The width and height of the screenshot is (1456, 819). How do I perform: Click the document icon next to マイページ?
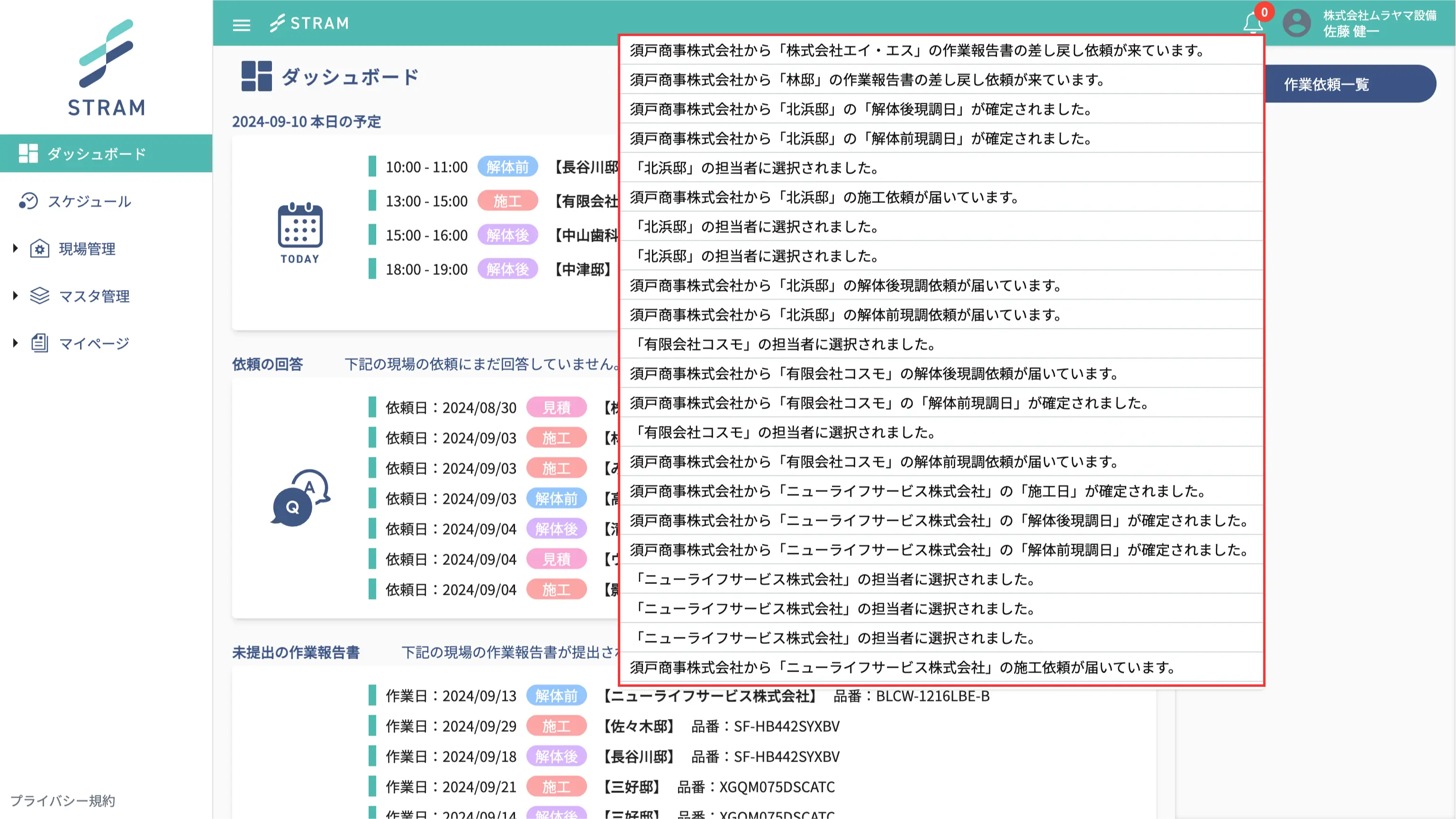click(40, 343)
